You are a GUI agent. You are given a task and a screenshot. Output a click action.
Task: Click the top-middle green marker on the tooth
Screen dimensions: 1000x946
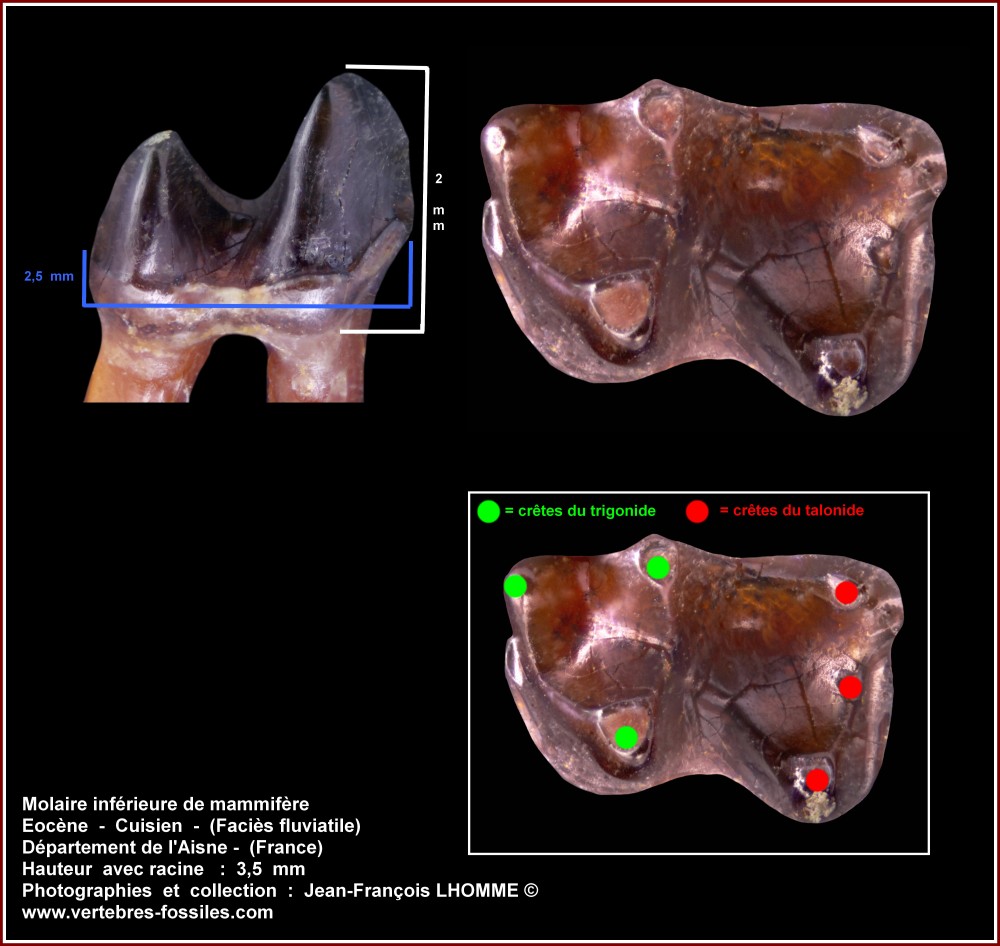pos(657,568)
